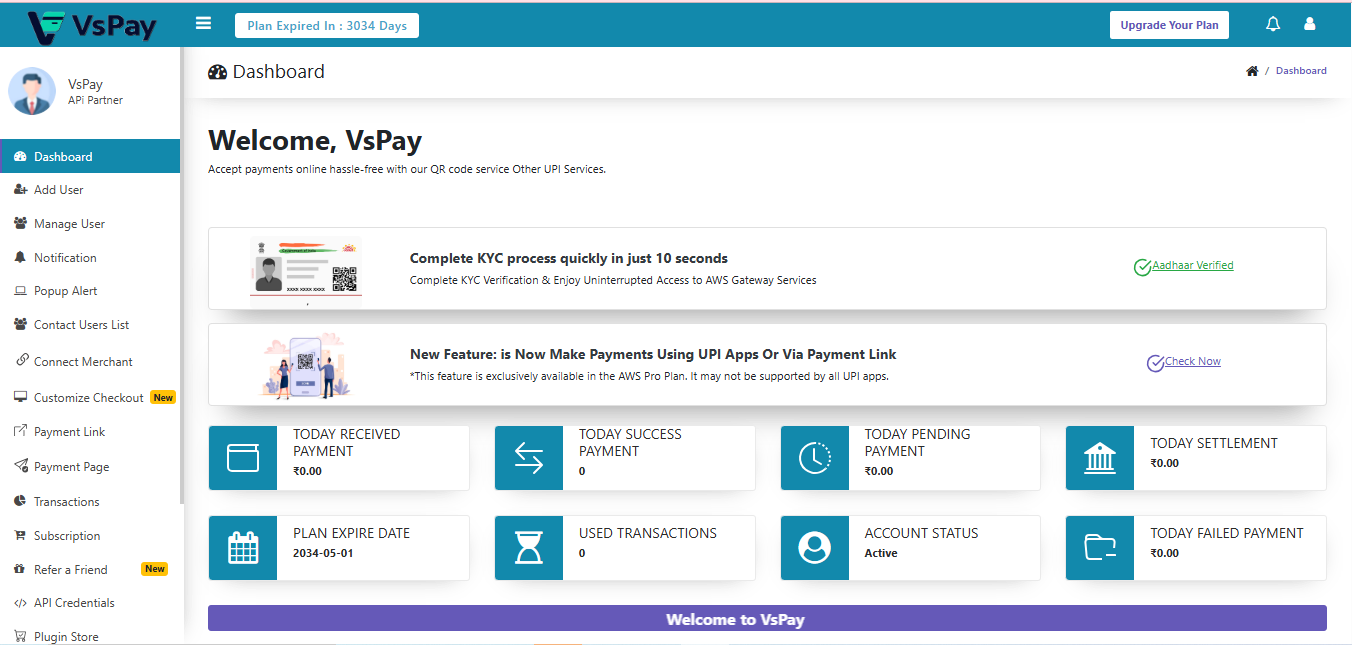This screenshot has height=645, width=1352.
Task: Click the Today Received Payment wallet icon
Action: pos(243,458)
